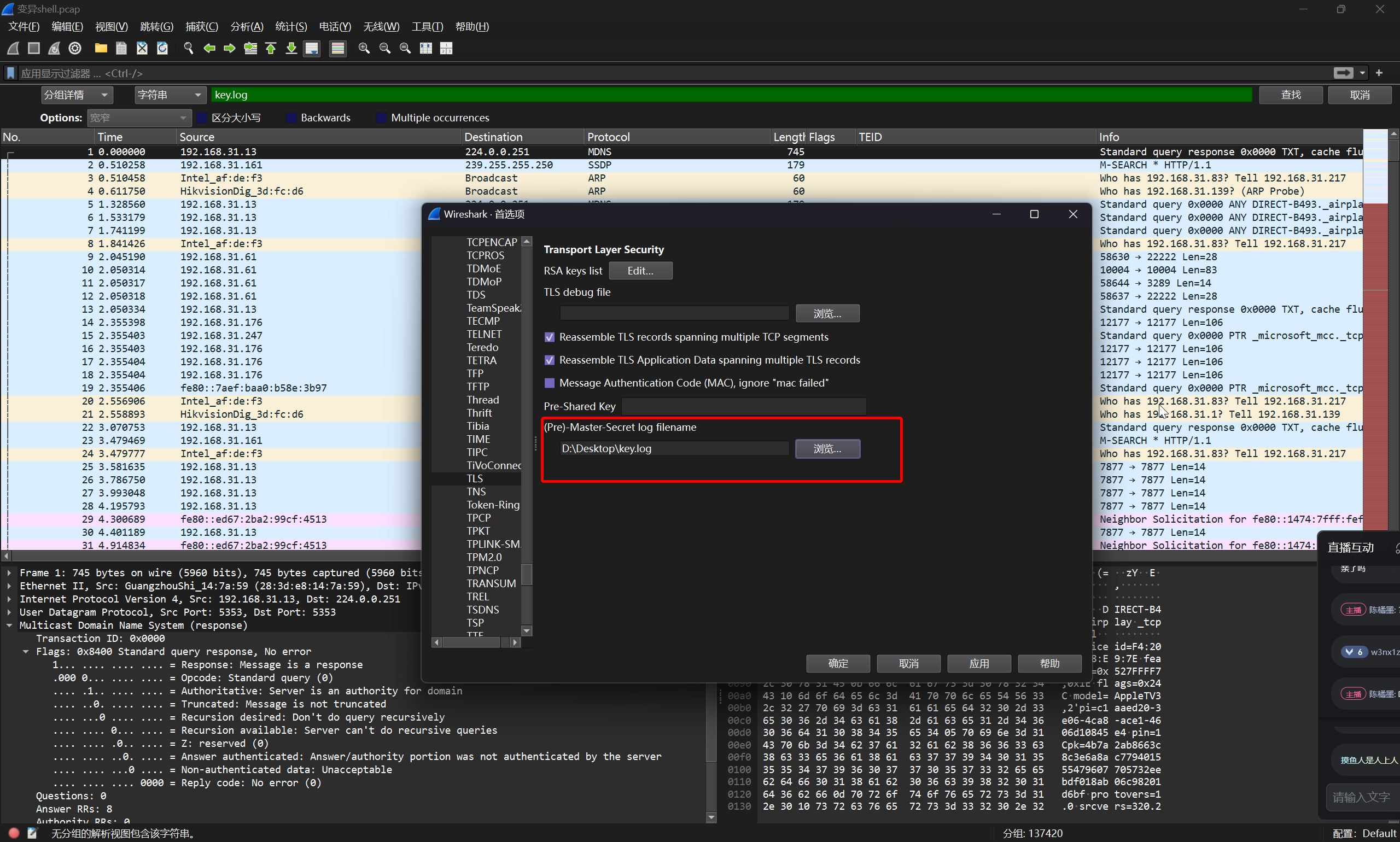Open the 字符串 search type dropdown
Screen dimensions: 1400x842
[170, 95]
